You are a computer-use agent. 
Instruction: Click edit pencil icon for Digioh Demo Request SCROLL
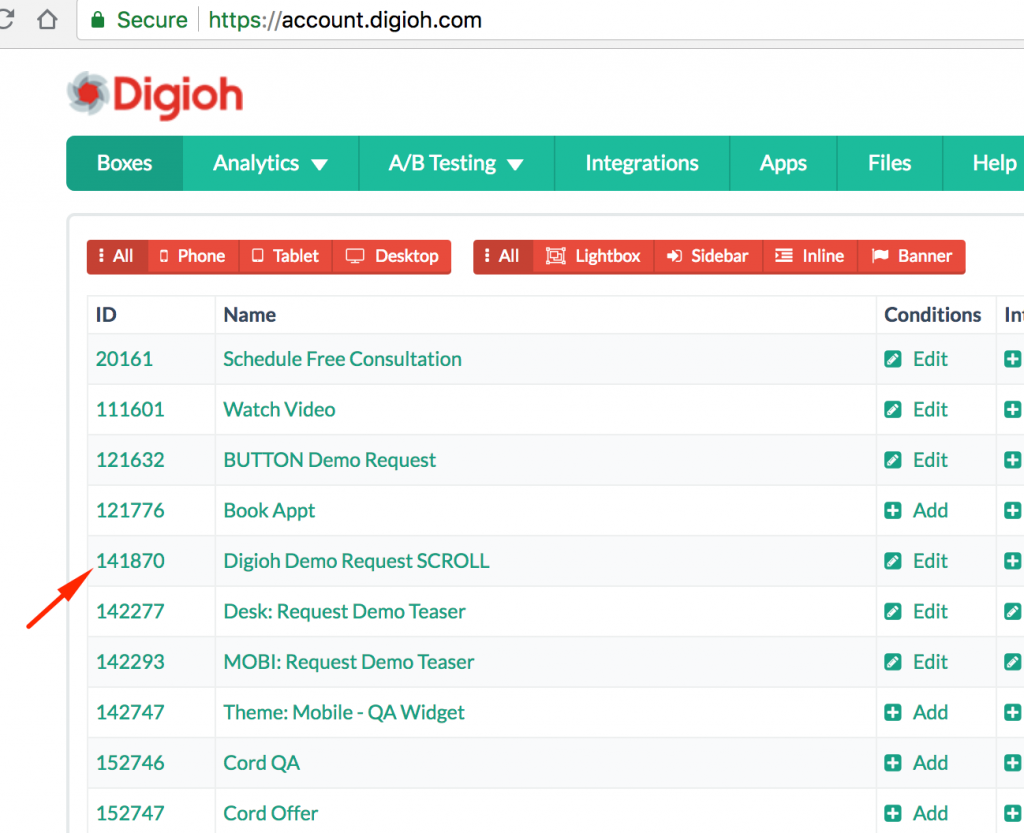coord(893,561)
